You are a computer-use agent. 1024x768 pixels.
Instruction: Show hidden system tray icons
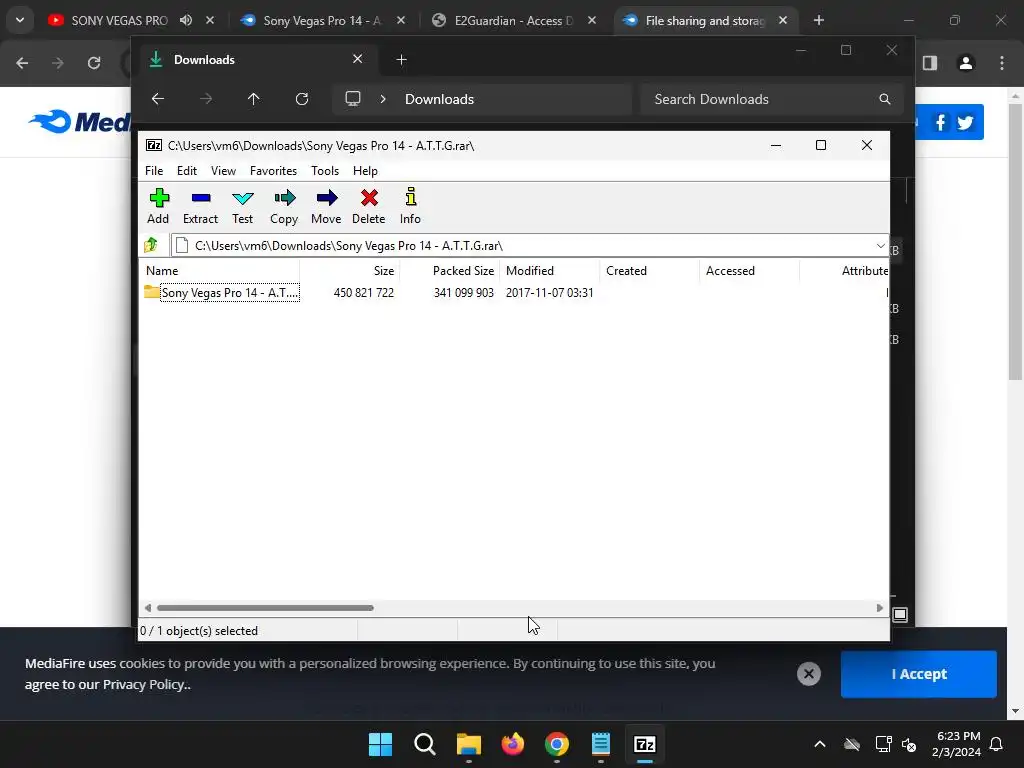point(820,744)
